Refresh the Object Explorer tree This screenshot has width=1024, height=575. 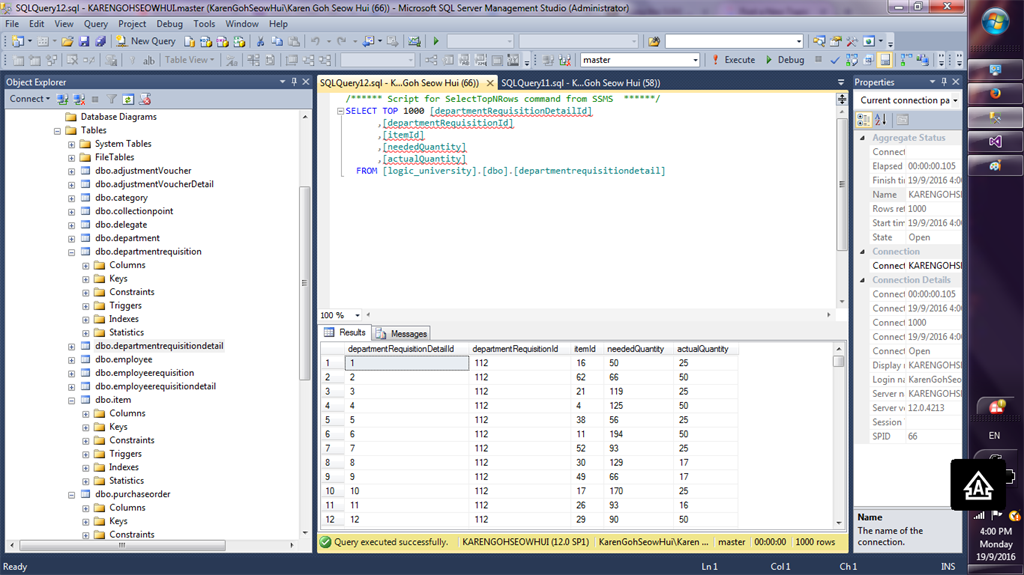[128, 99]
